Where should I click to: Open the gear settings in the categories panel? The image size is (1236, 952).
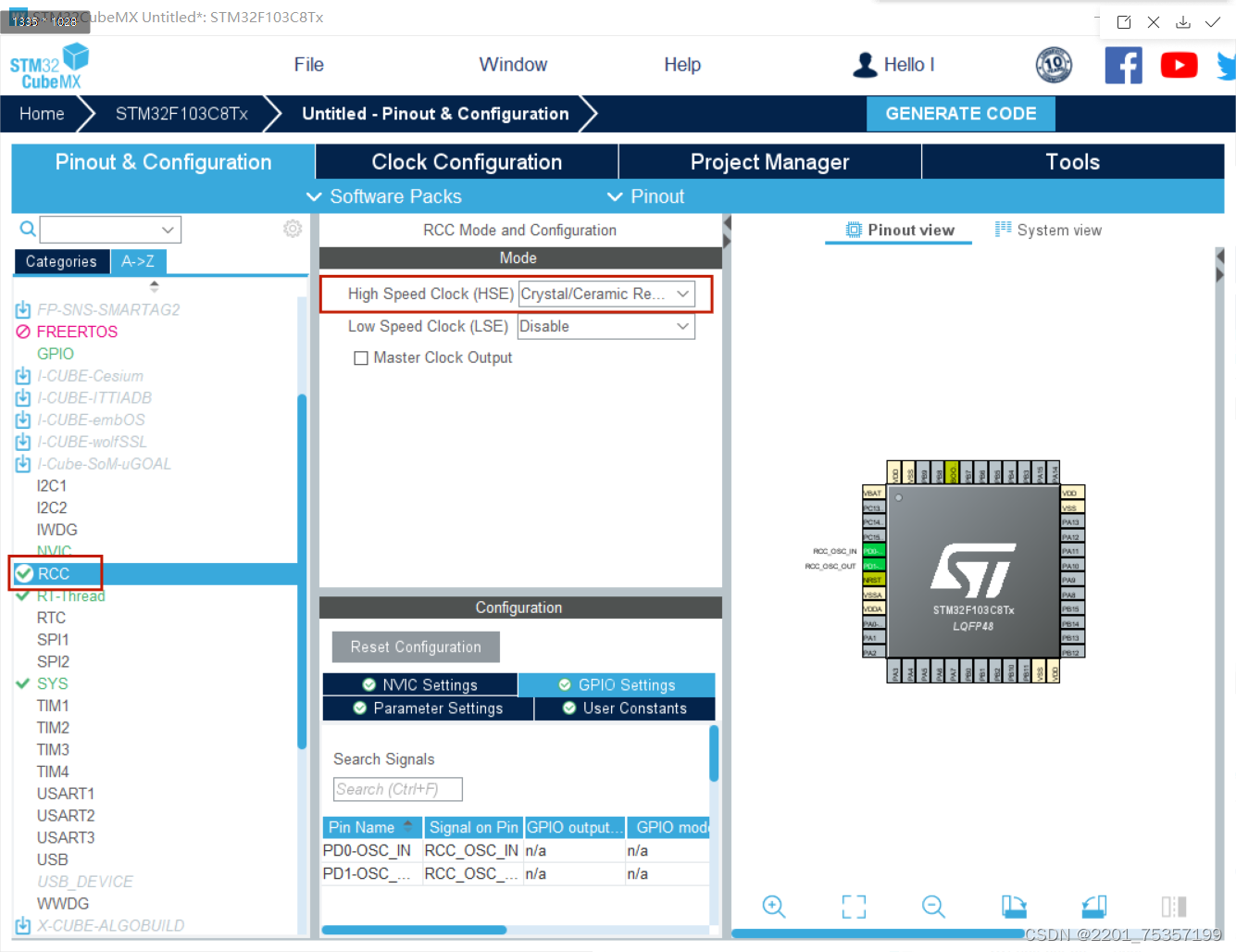pos(293,229)
